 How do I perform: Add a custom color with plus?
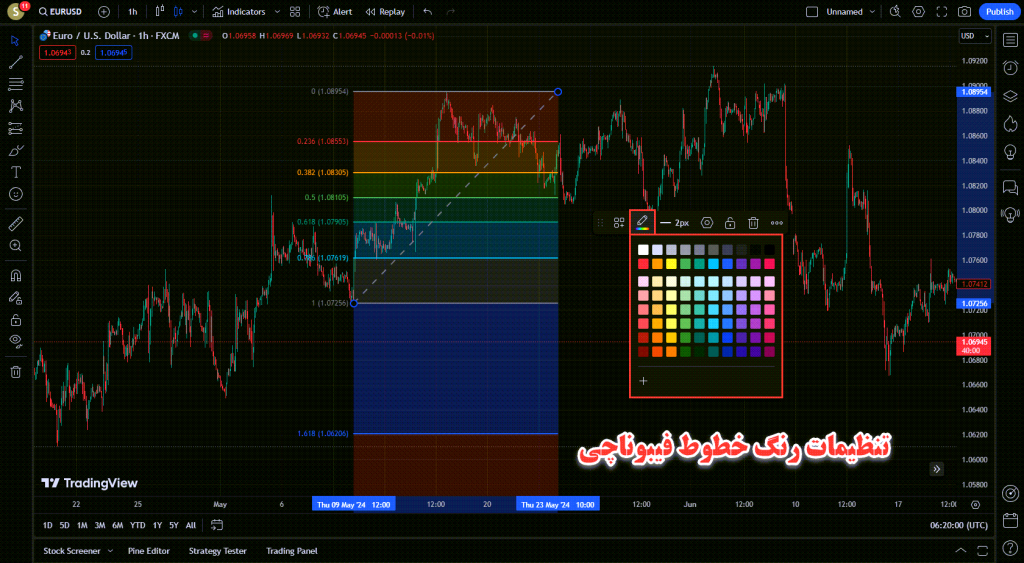[x=643, y=381]
